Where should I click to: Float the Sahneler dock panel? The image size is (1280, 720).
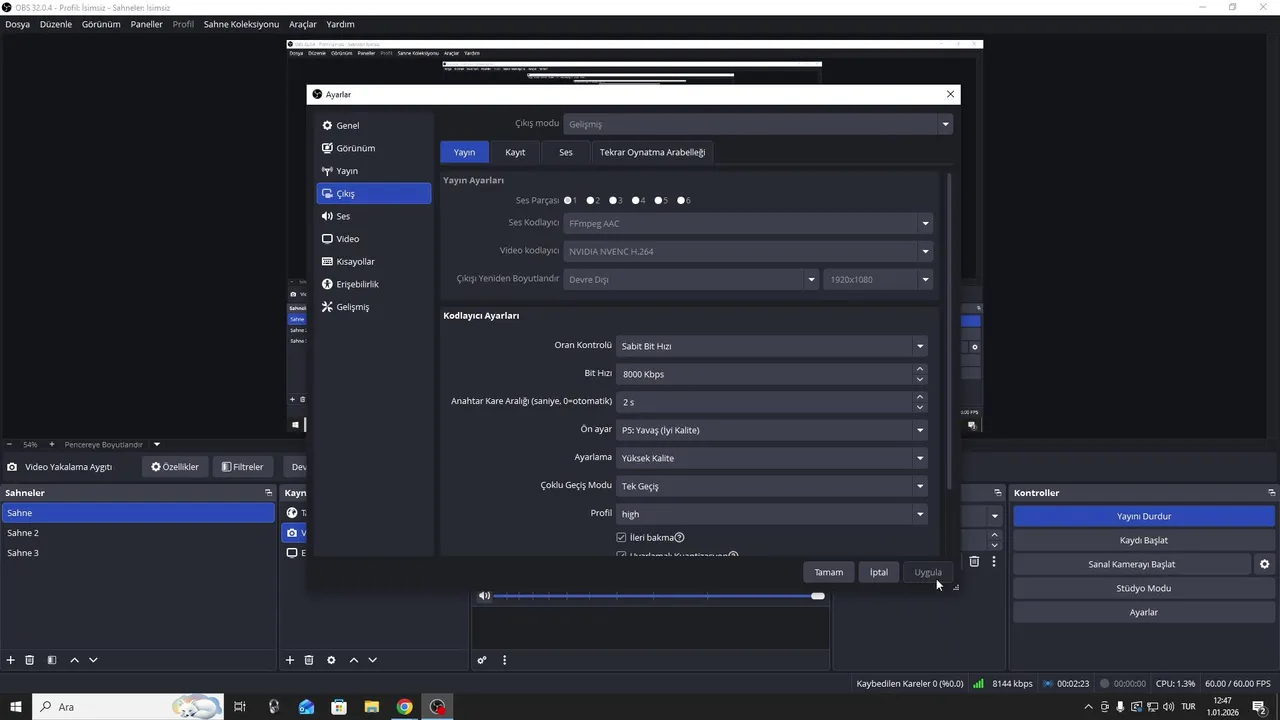268,493
